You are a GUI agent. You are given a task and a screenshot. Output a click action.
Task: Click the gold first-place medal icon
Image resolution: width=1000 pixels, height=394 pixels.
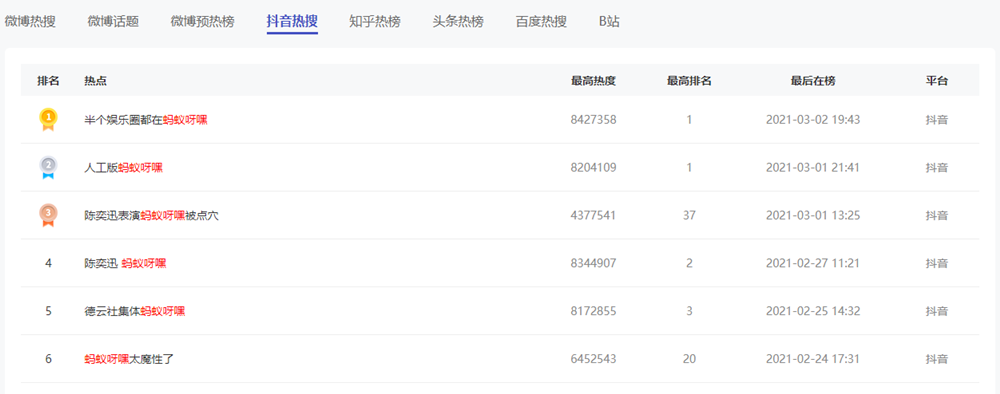coord(48,120)
